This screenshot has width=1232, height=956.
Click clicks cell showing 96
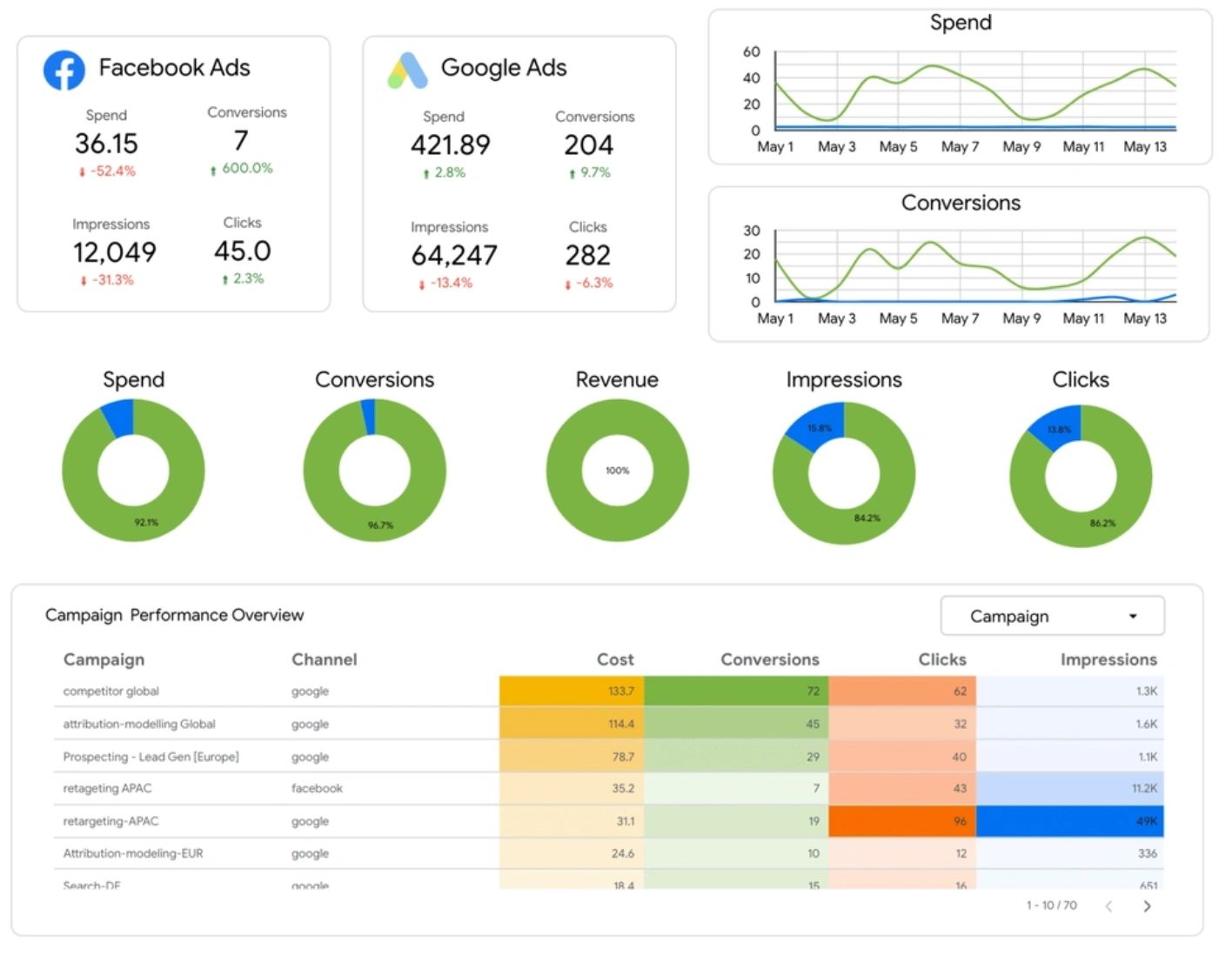(902, 821)
